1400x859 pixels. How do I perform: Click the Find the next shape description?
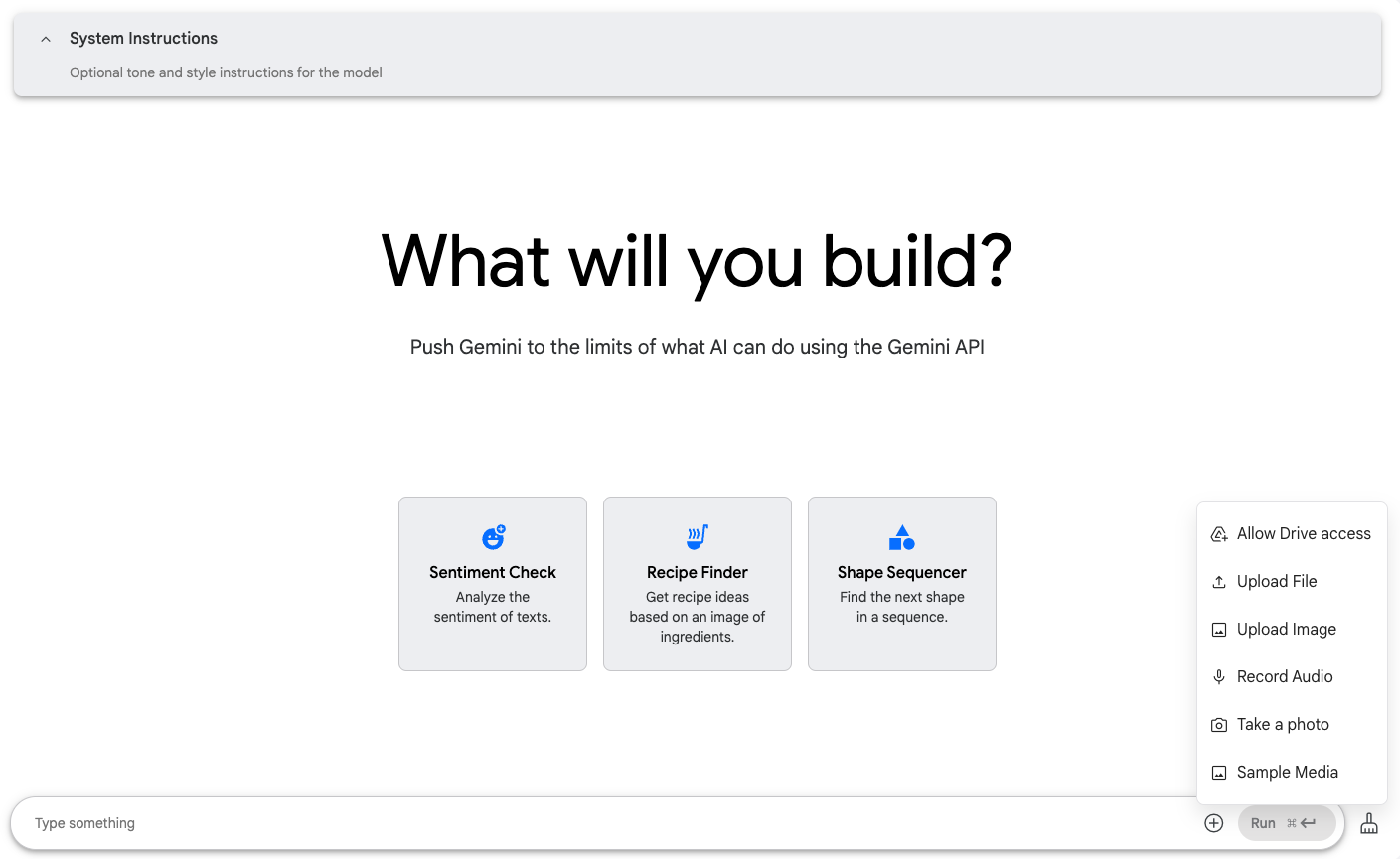[902, 607]
